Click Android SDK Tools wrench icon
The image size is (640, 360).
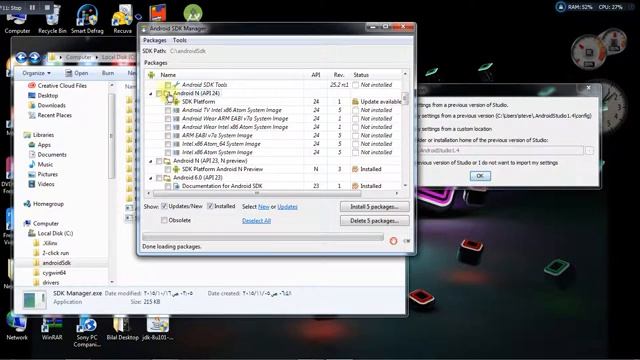click(176, 84)
